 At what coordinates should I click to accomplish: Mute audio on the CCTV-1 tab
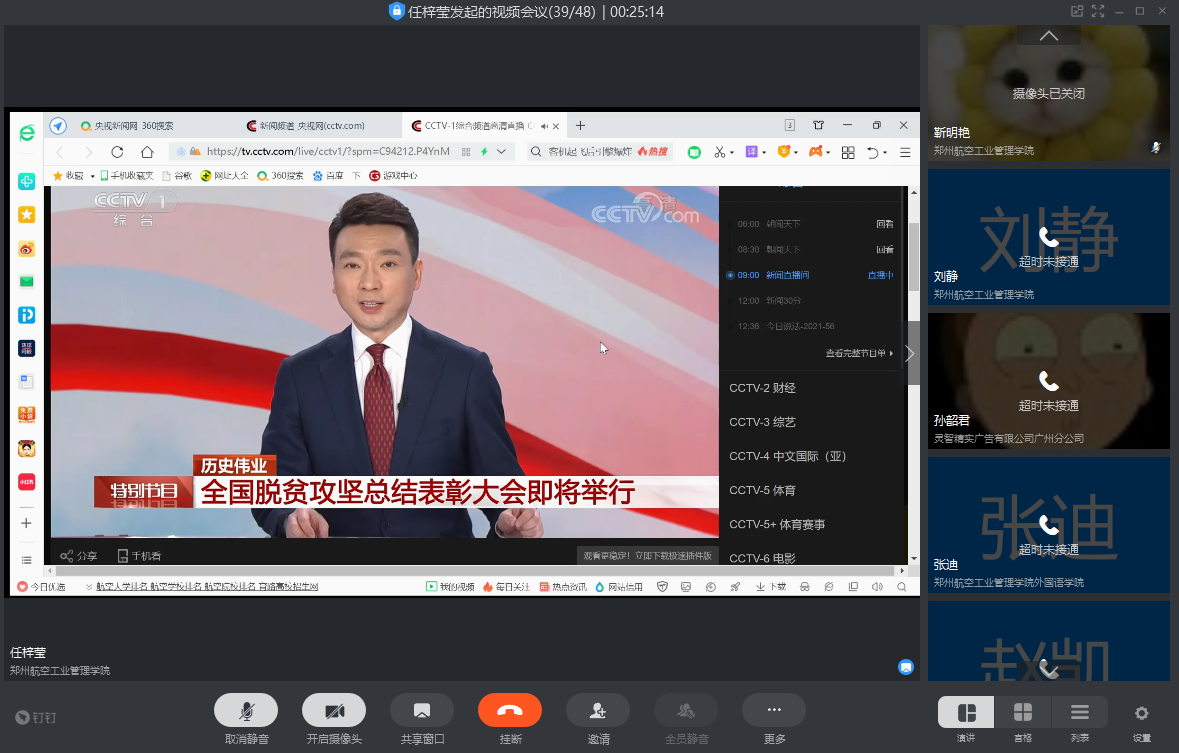544,126
